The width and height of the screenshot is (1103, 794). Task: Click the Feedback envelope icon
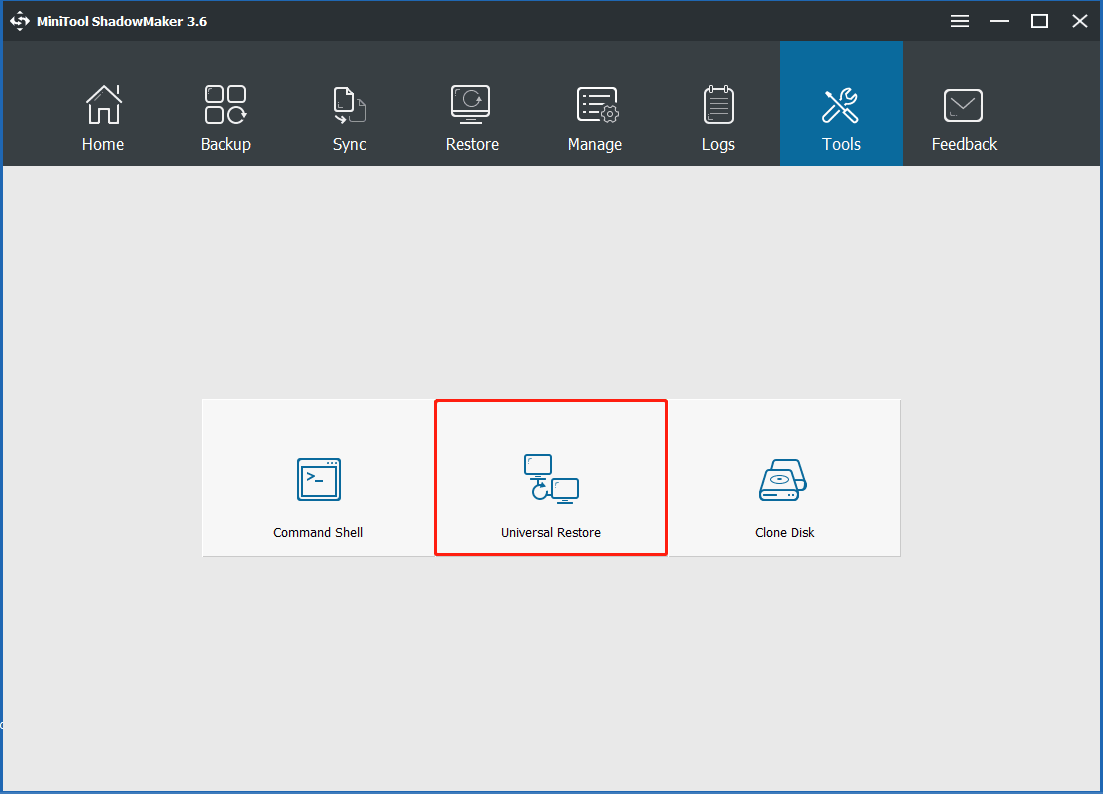pyautogui.click(x=964, y=106)
